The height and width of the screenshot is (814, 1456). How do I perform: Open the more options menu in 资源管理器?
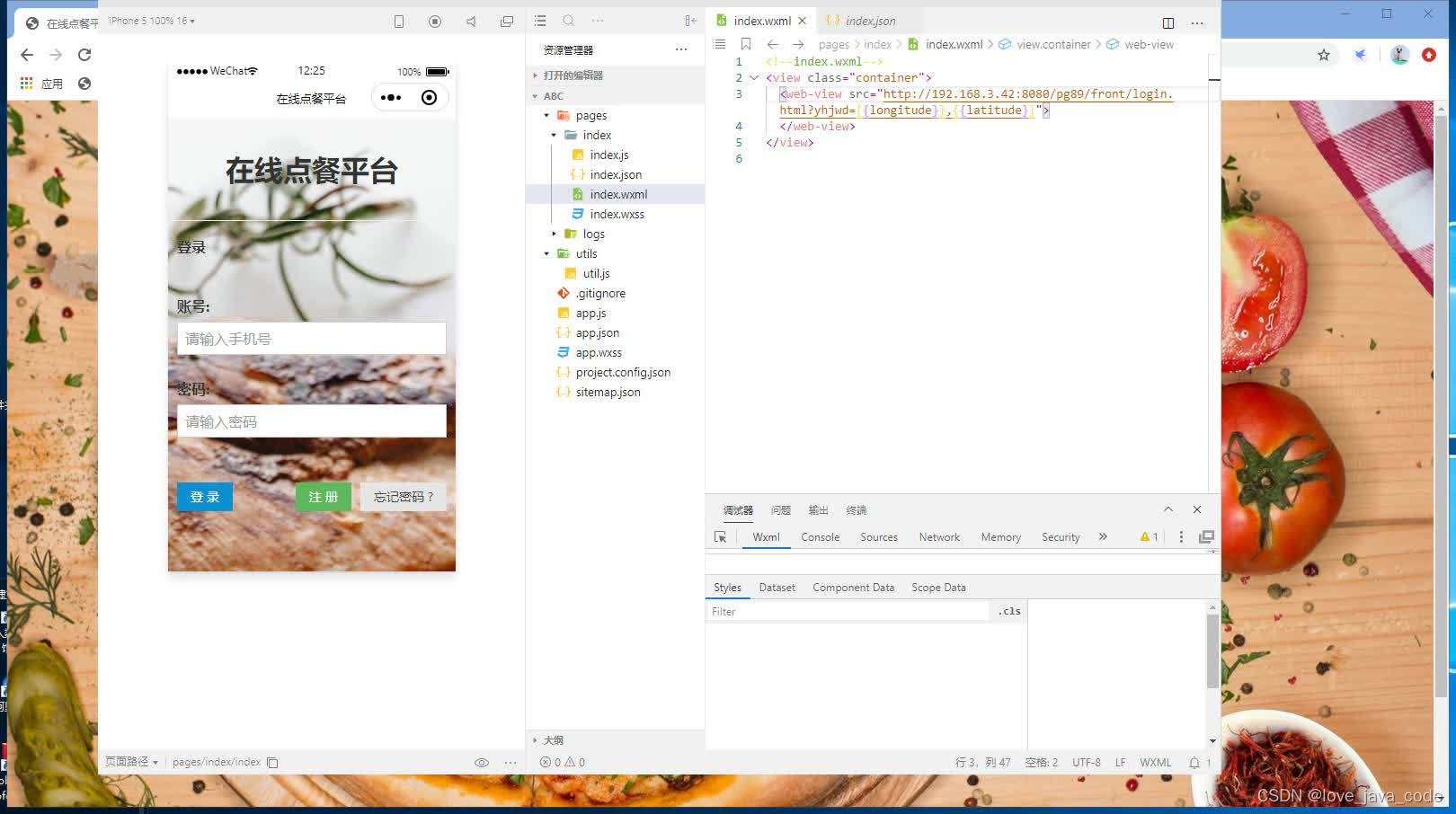point(681,49)
